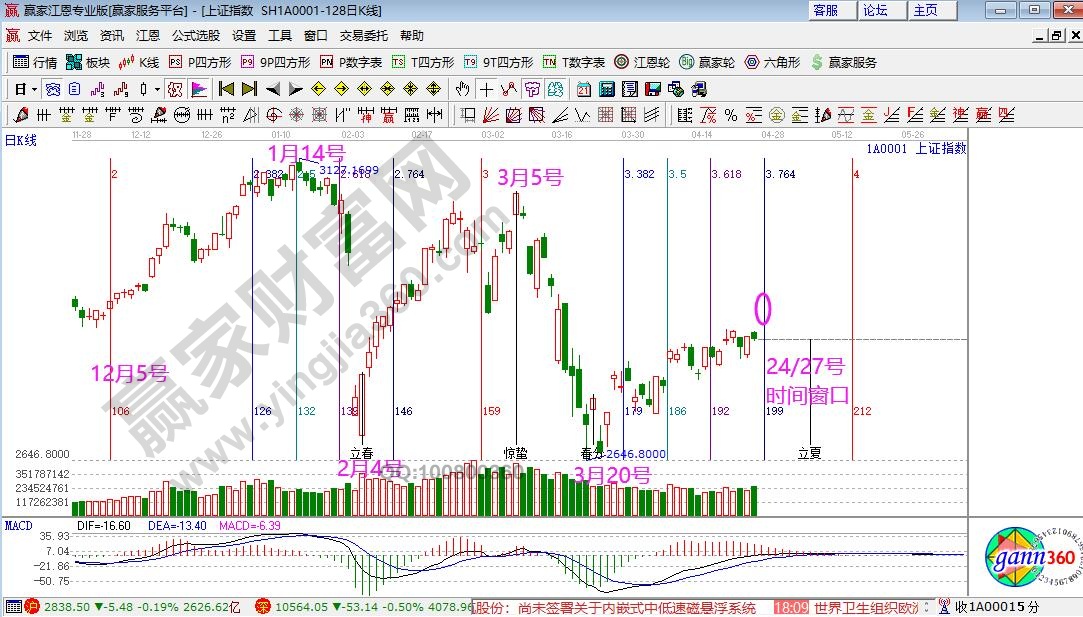Click the DIF=-16.60 value in the MACD panel

click(x=104, y=526)
